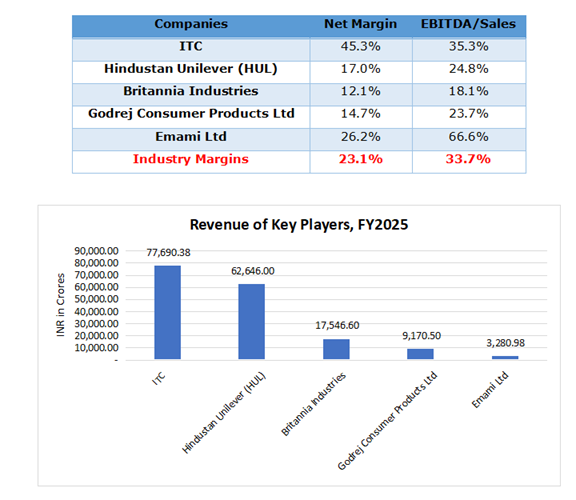Select industry net margin 23.1%
The height and width of the screenshot is (500, 576).
[360, 159]
